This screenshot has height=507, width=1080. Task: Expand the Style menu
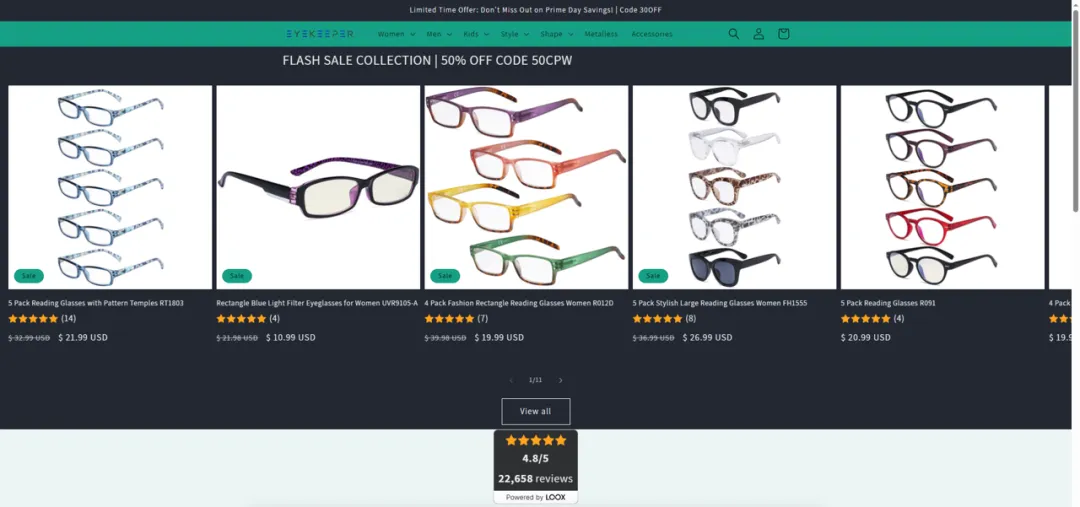pos(515,34)
